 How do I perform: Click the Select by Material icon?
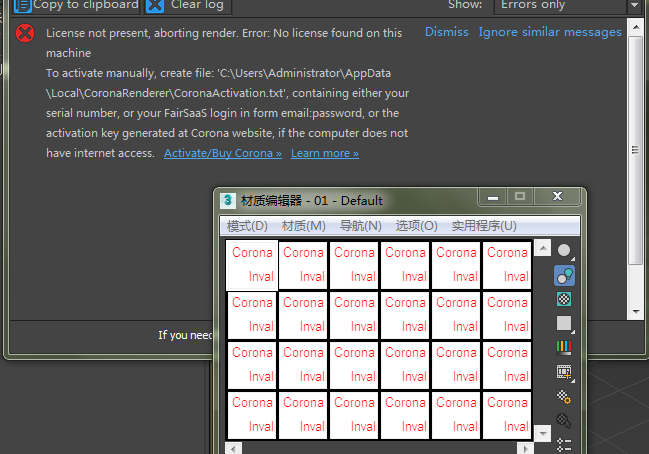pos(565,420)
